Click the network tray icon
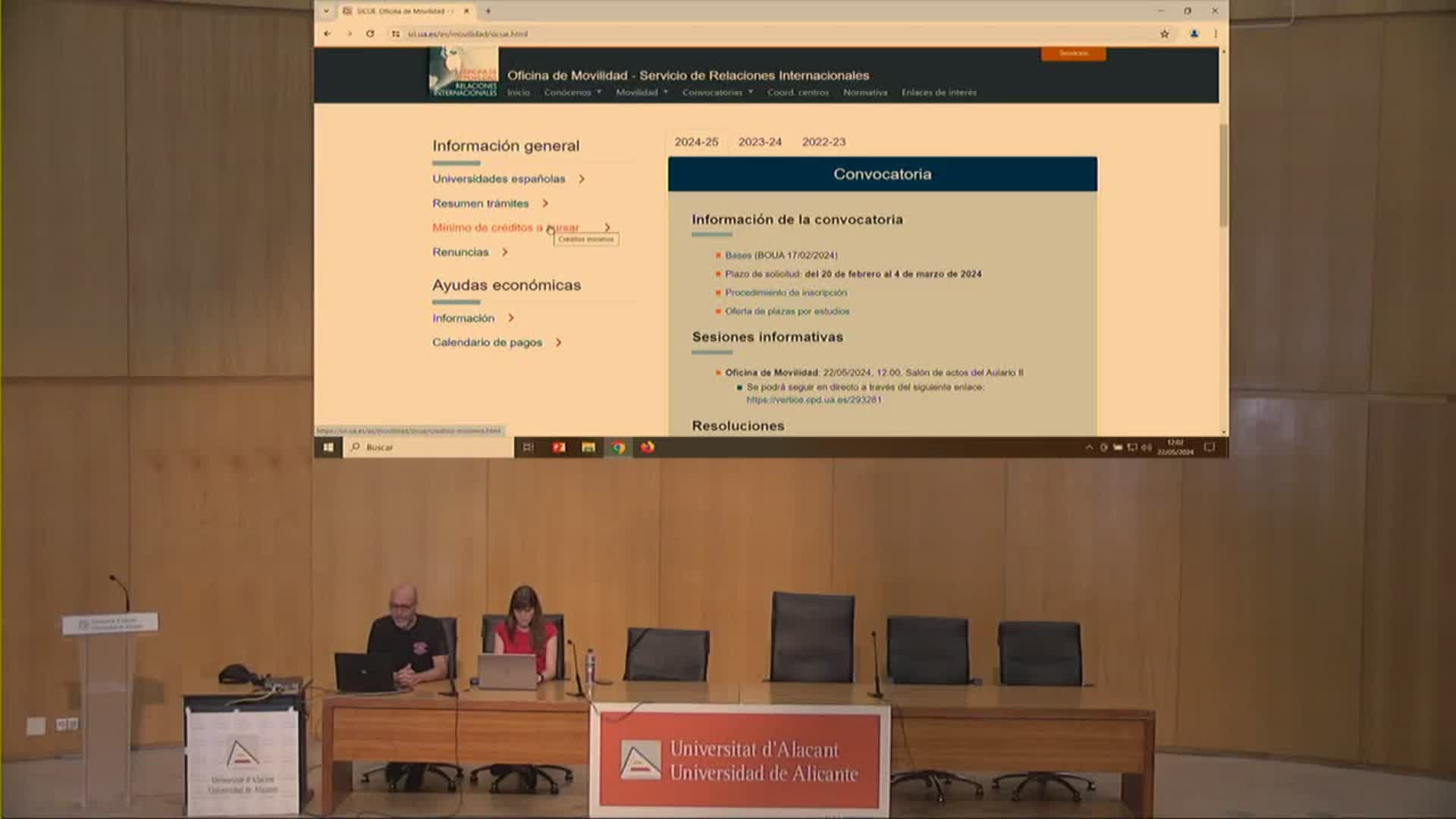Screen dimensions: 1456x819 1132,447
